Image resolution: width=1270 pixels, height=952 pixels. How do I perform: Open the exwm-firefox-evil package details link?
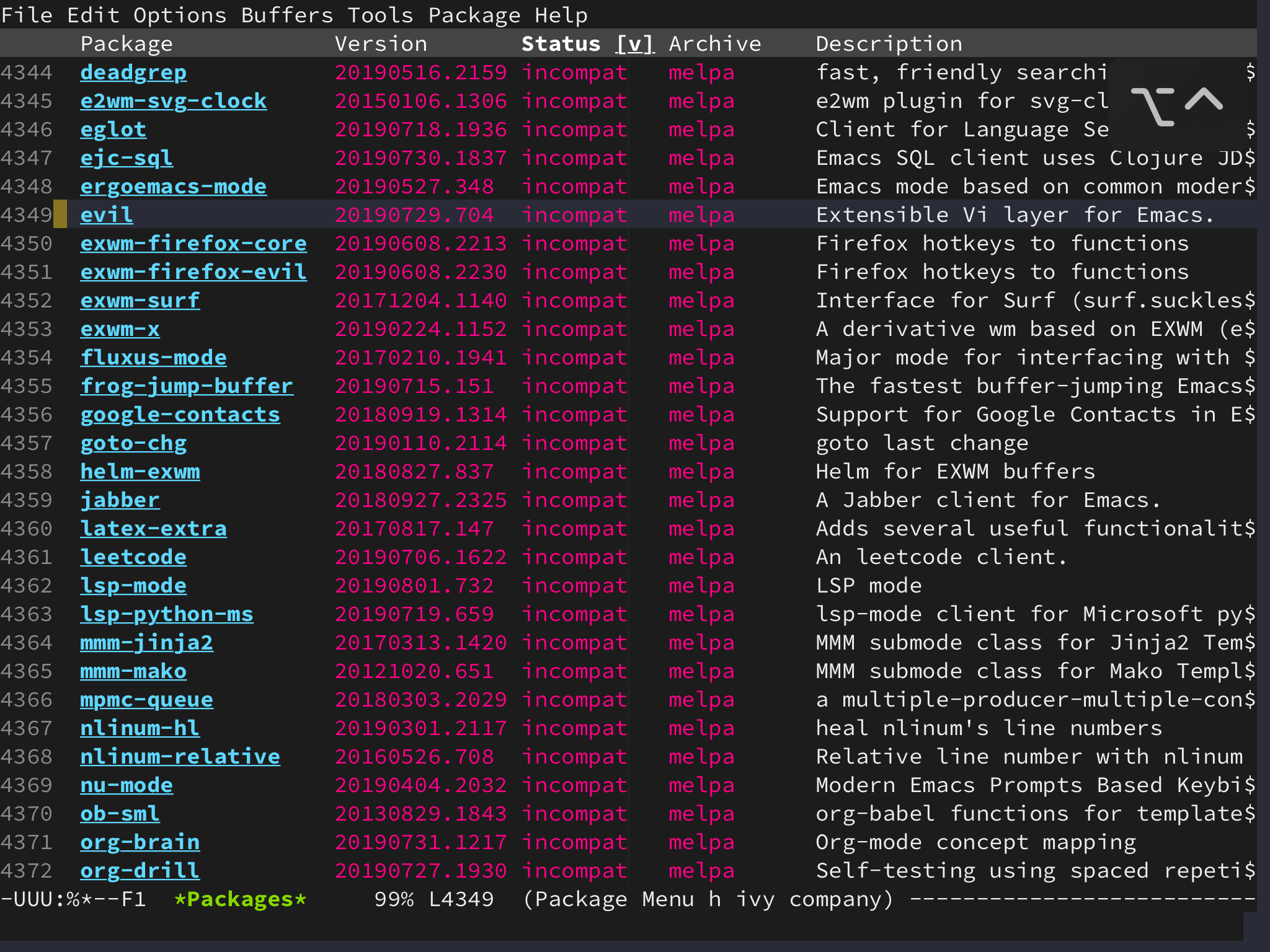coord(193,271)
